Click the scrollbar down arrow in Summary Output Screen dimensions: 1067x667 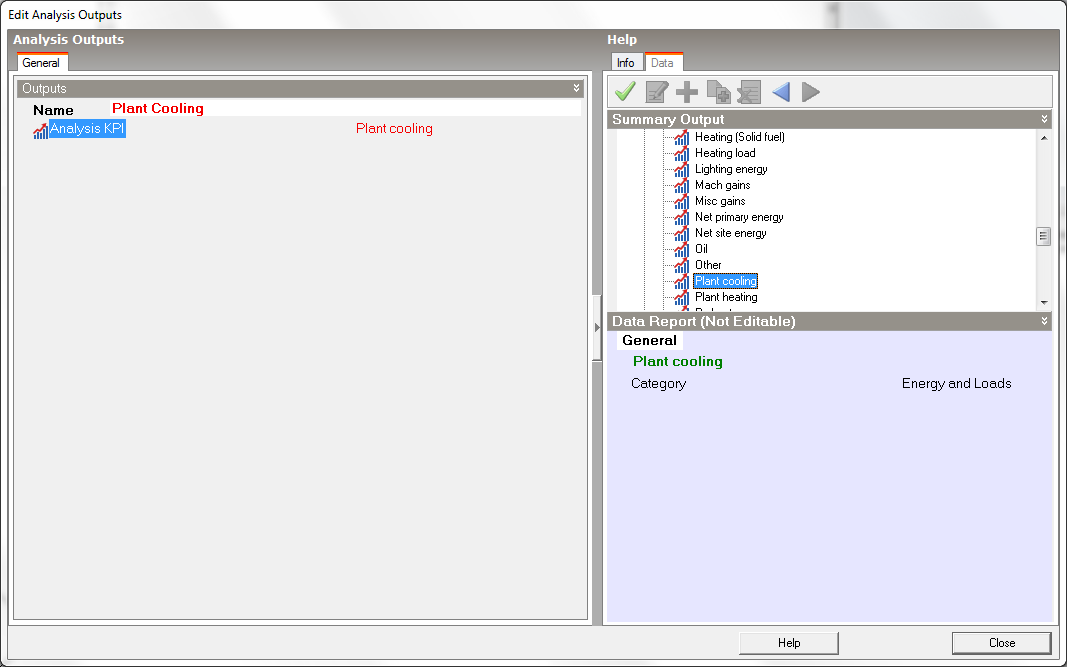tap(1044, 302)
